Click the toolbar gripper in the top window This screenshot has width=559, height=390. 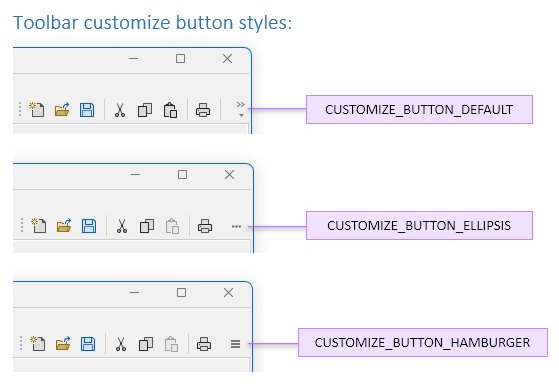click(x=20, y=109)
